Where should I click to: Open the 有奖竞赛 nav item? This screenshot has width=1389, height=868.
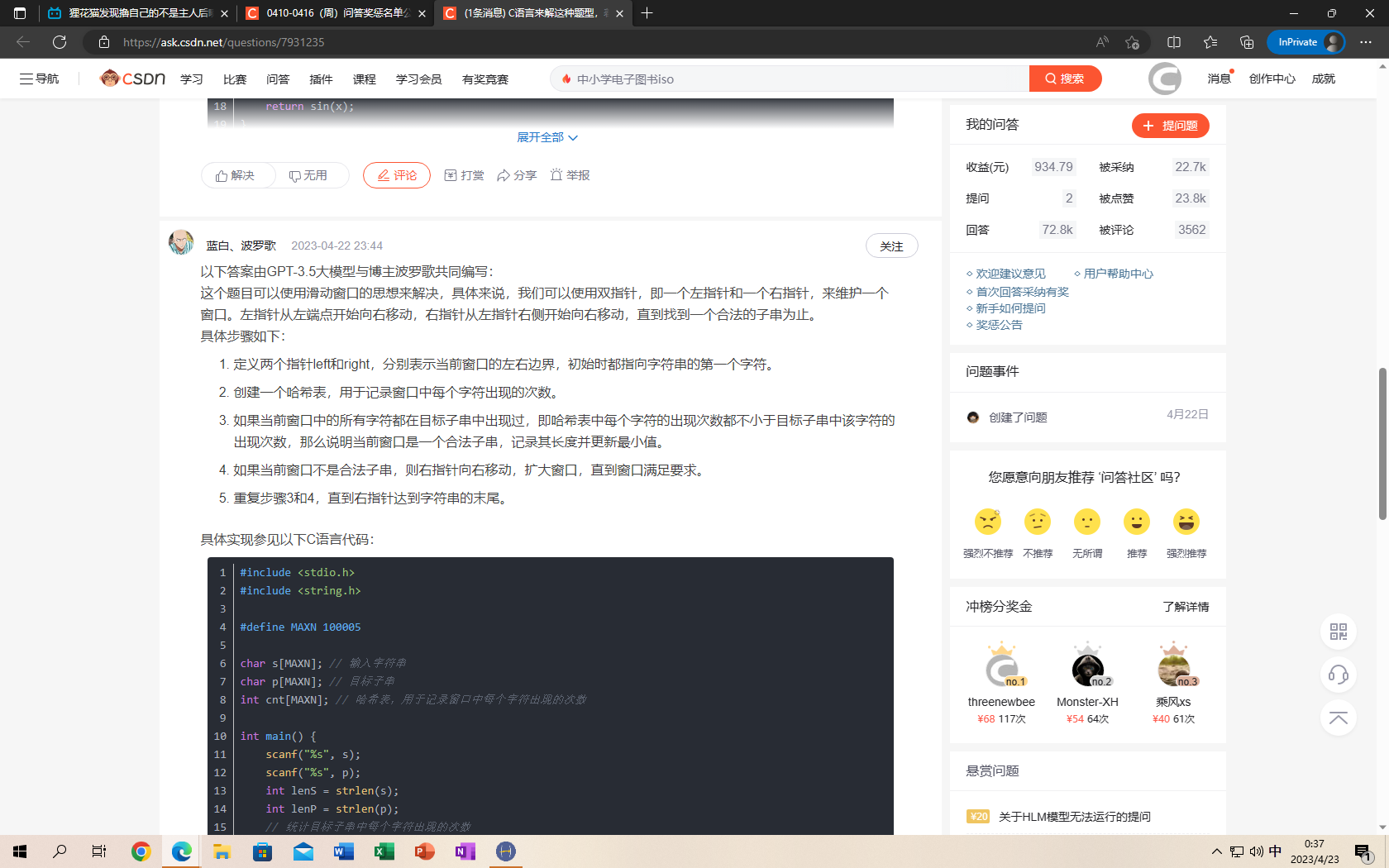[485, 79]
